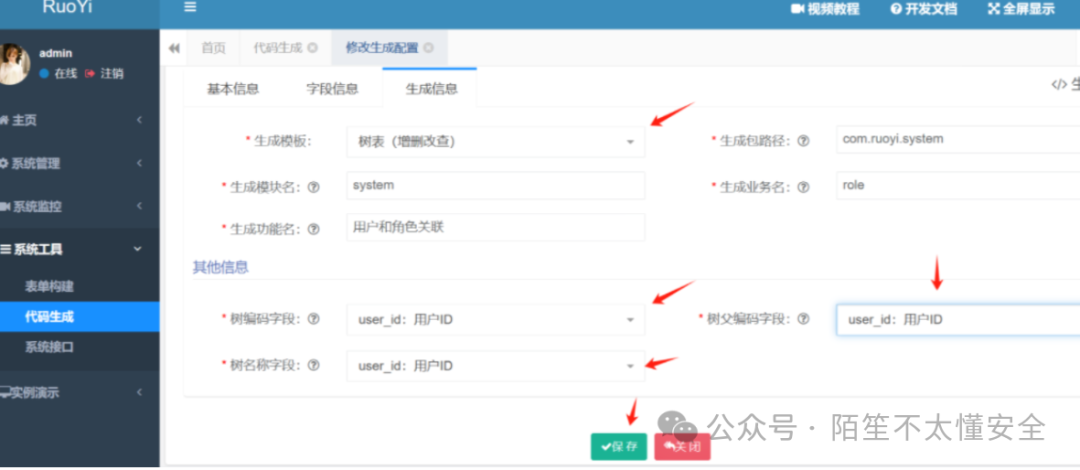Click the 生成模块名 input field
Screen dimensions: 1080x470
495,185
